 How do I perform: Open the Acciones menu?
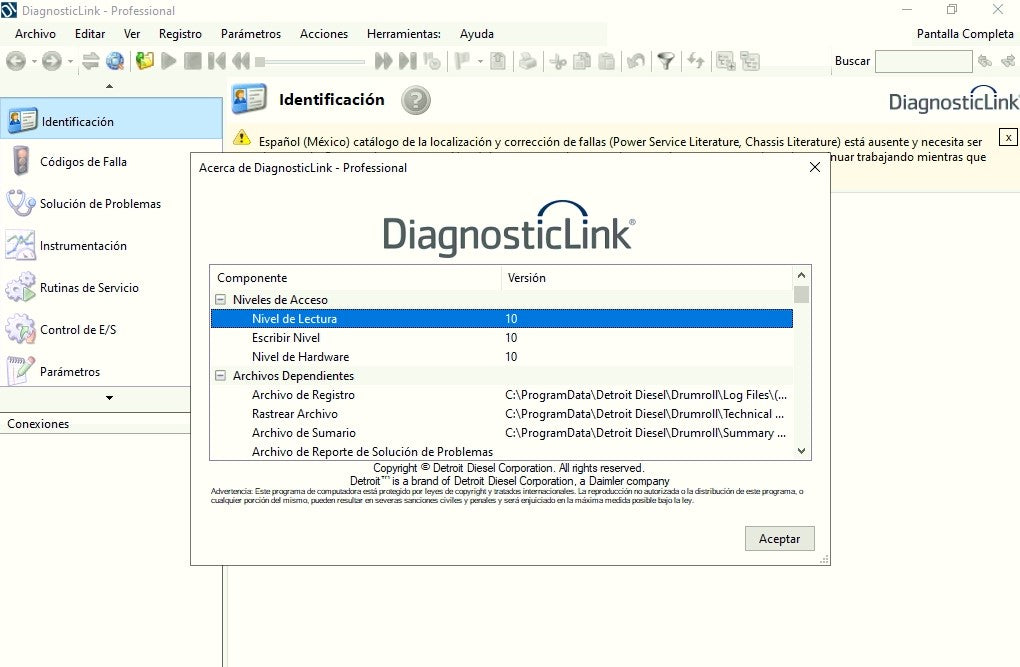pyautogui.click(x=324, y=34)
